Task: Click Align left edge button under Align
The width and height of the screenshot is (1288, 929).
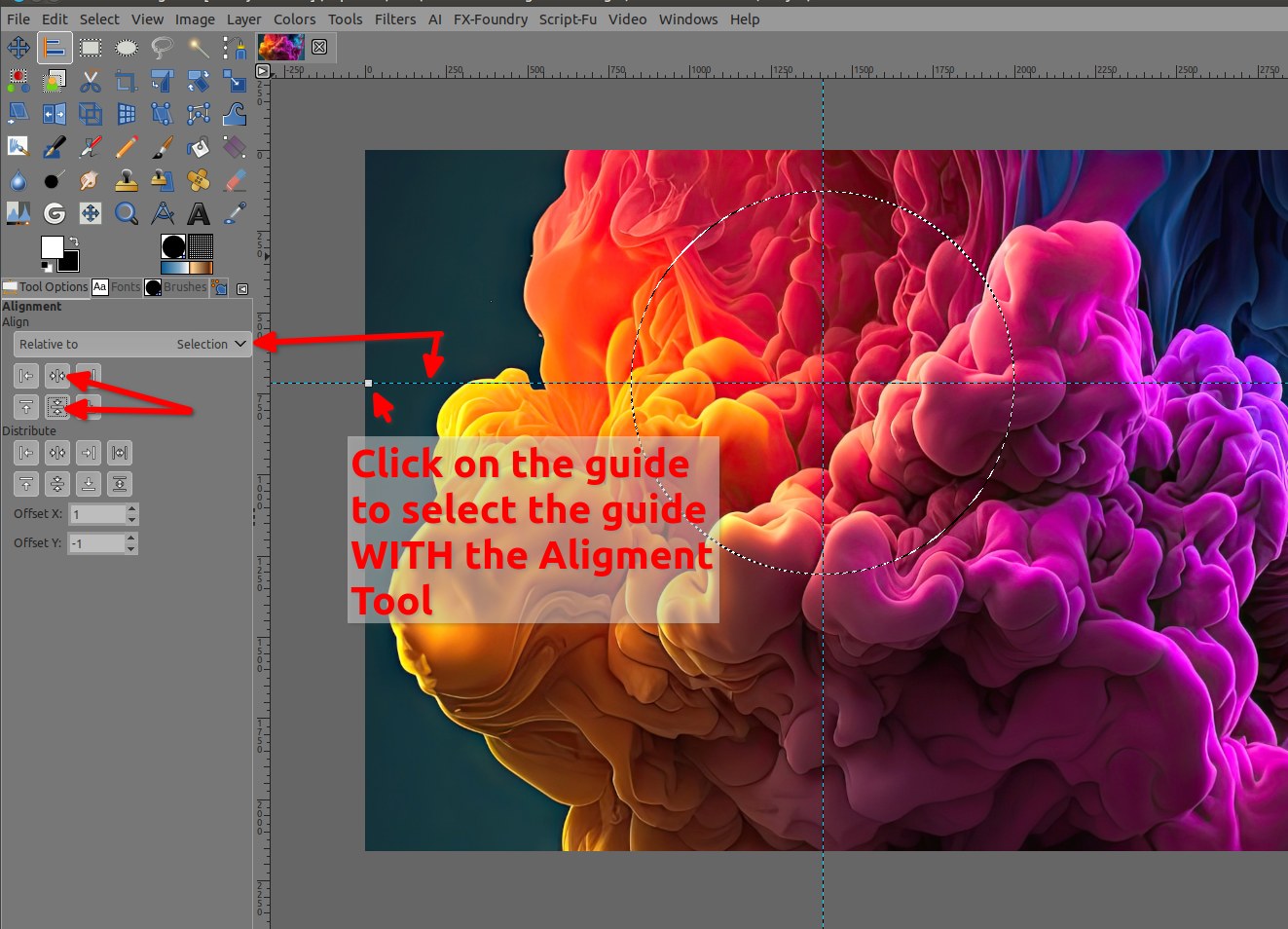Action: pyautogui.click(x=26, y=376)
